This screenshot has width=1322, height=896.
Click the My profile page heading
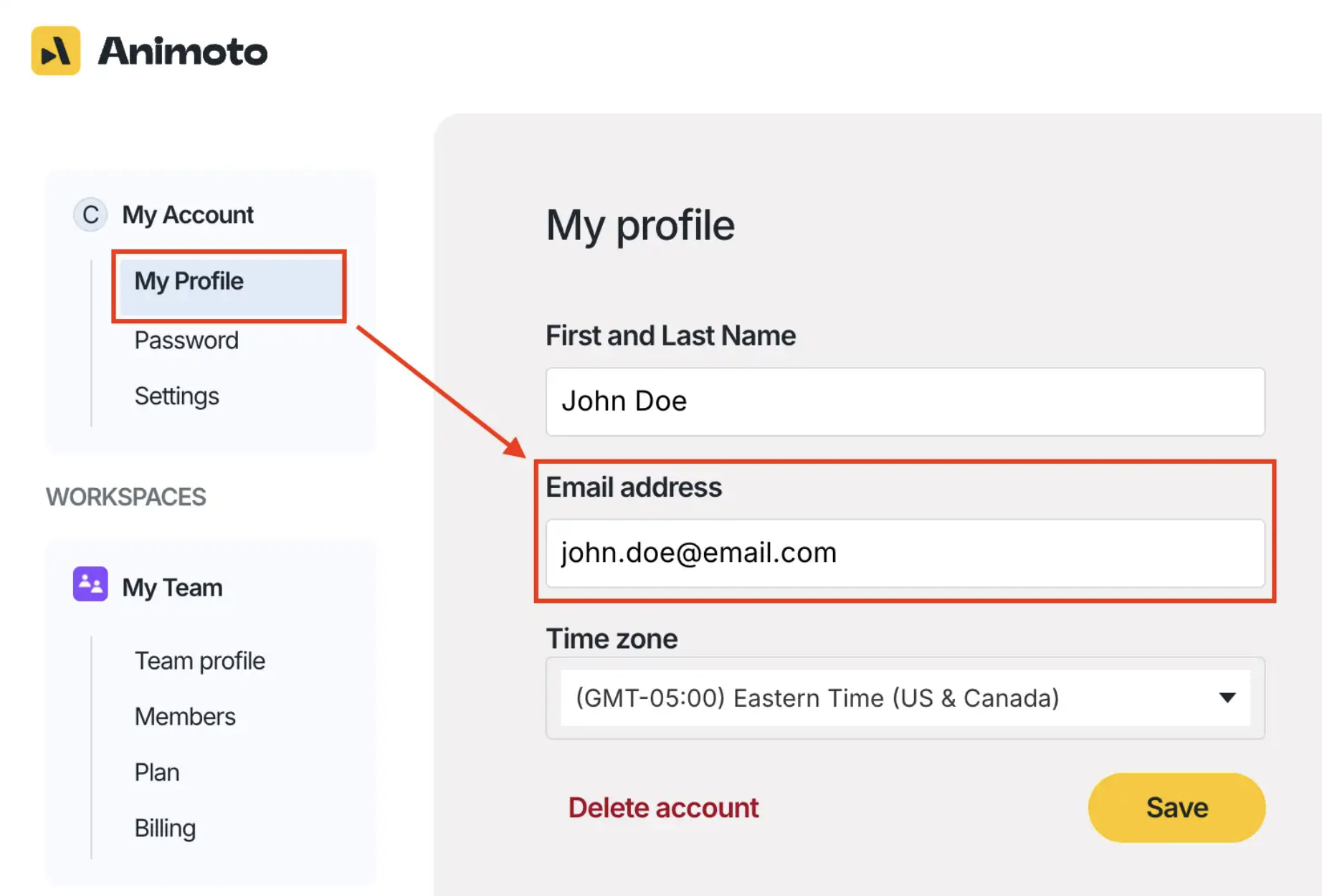click(x=640, y=225)
